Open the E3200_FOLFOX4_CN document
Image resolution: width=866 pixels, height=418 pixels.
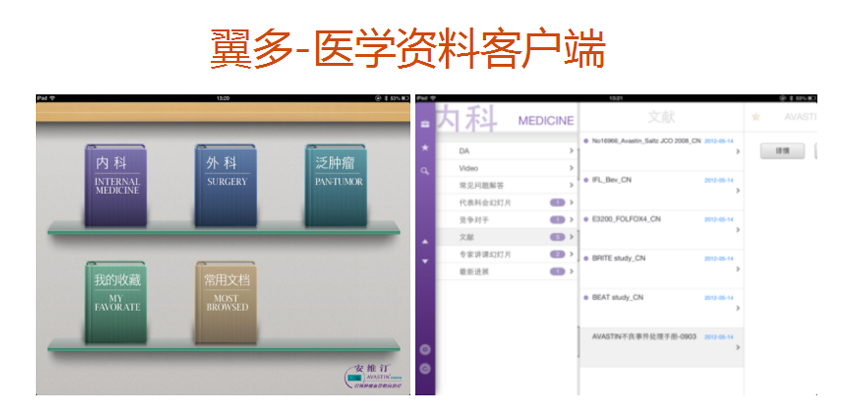pos(661,230)
